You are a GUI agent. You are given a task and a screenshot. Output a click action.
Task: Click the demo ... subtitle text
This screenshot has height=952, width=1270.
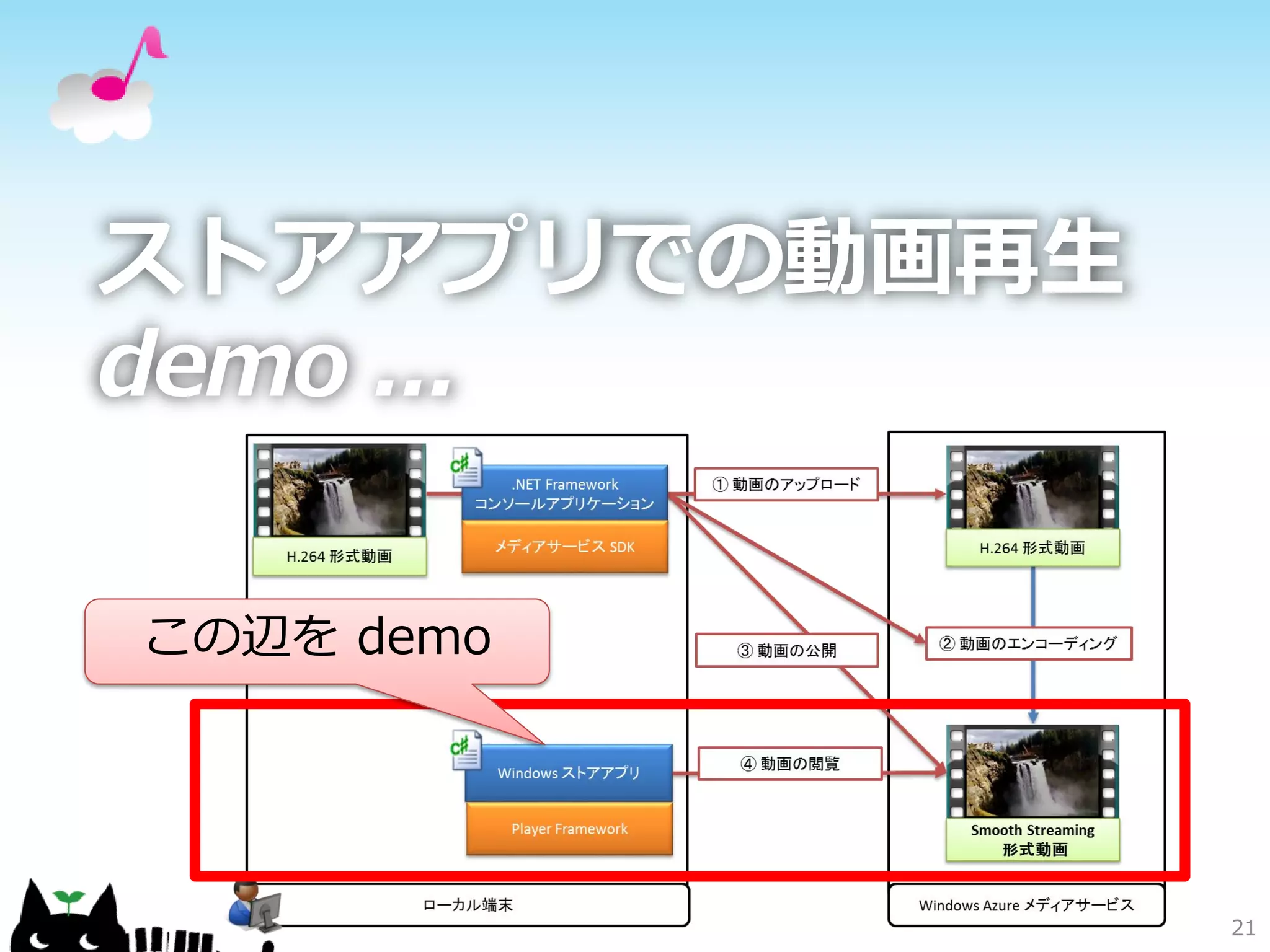[276, 363]
